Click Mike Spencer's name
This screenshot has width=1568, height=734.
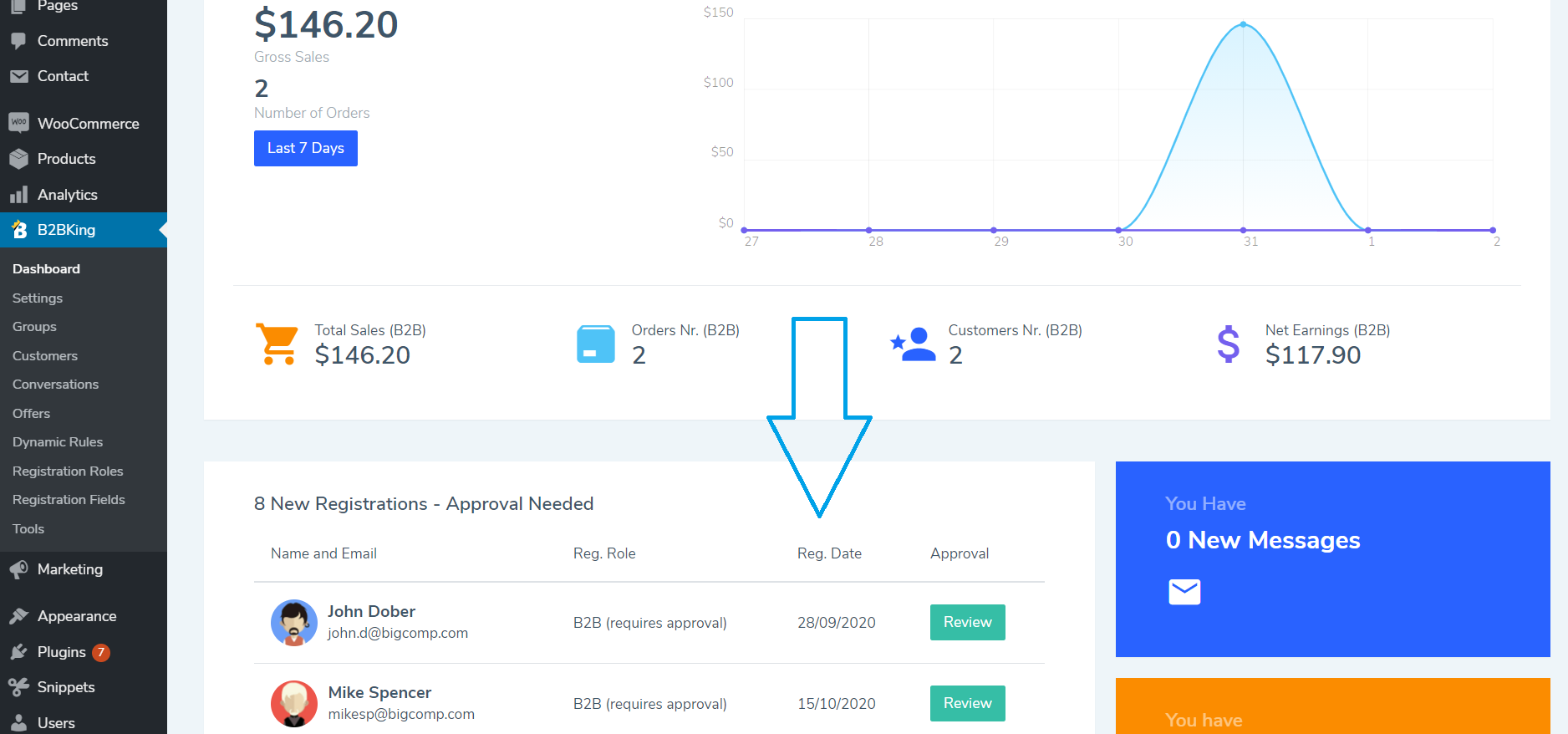pos(379,692)
